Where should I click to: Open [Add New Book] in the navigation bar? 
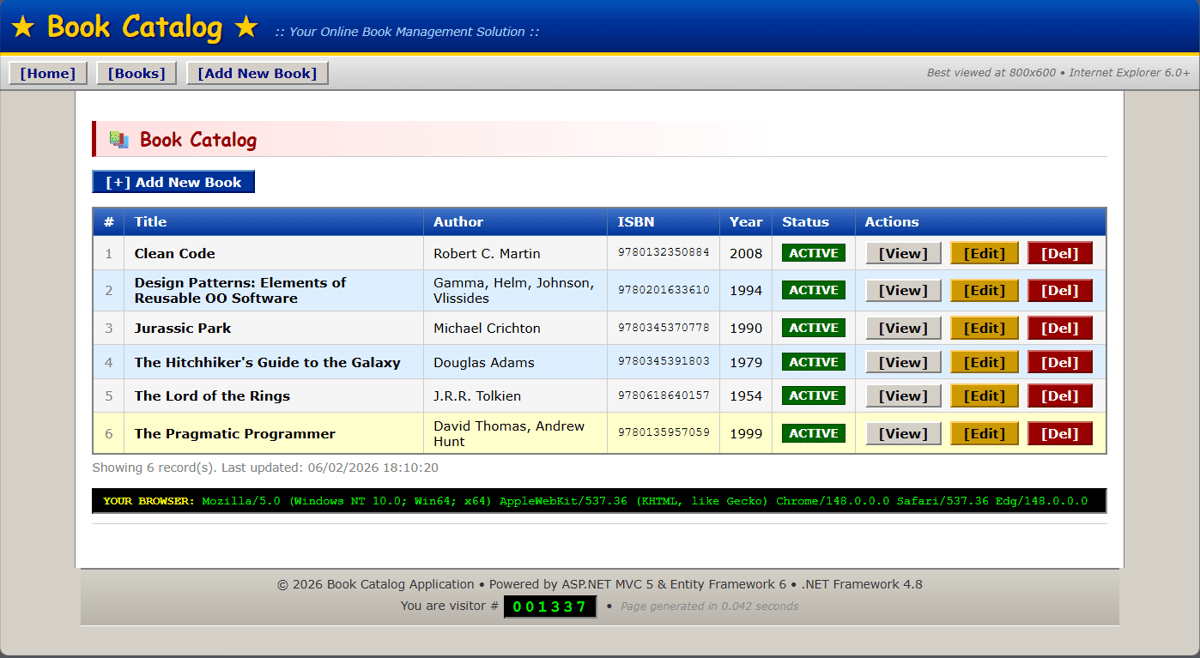[x=257, y=73]
